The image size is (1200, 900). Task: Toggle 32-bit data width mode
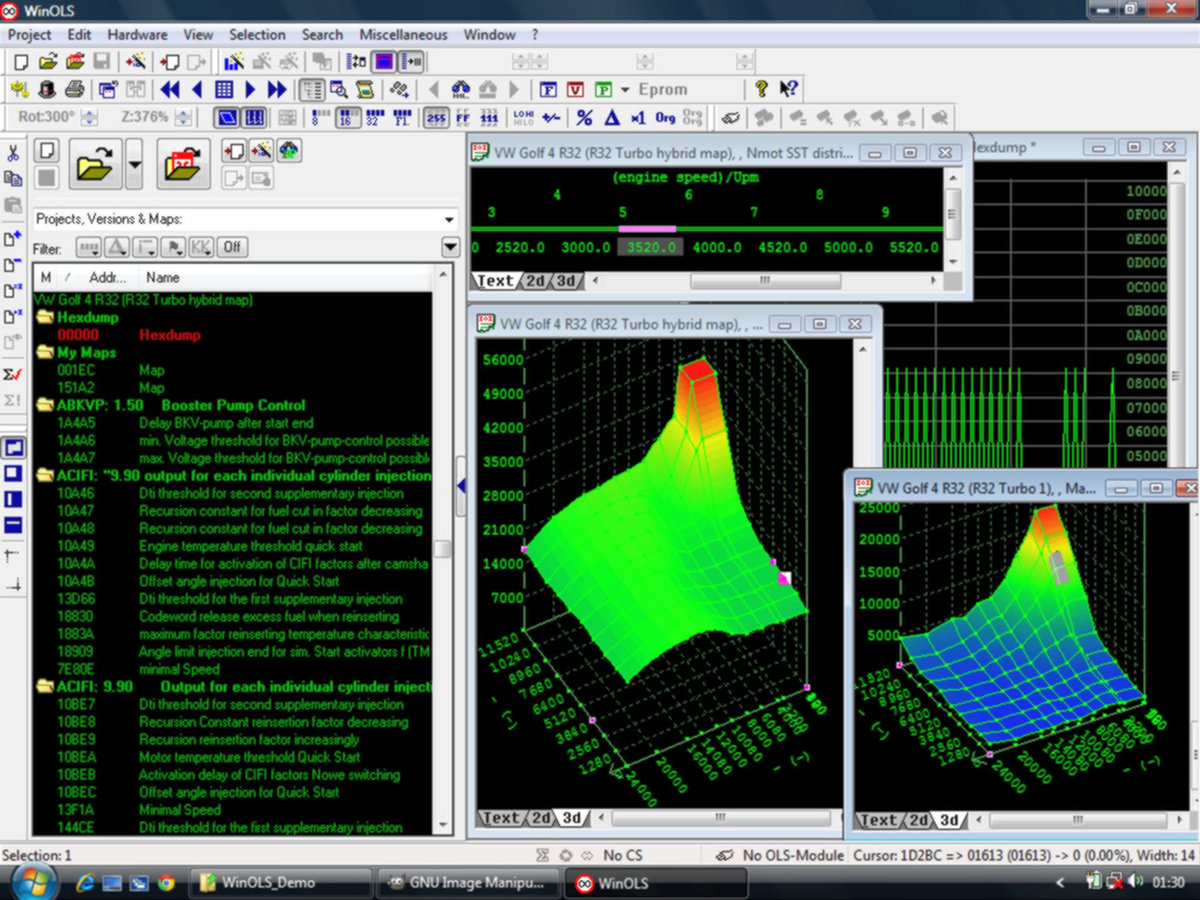coord(374,117)
